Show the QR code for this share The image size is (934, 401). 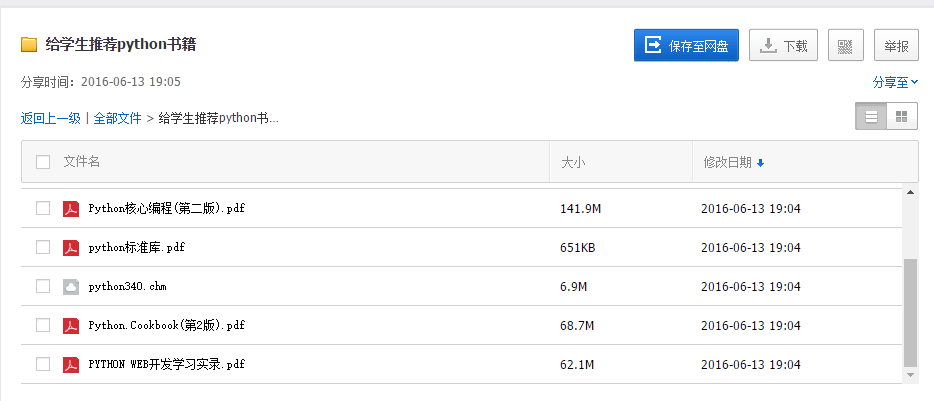tap(845, 46)
